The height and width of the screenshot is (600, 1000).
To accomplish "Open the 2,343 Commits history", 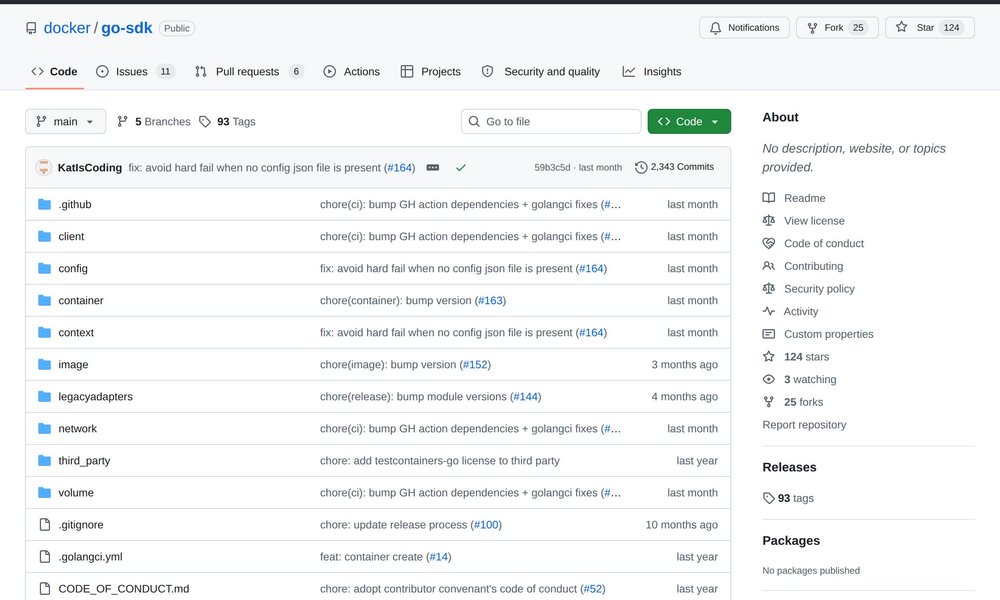I will (675, 167).
